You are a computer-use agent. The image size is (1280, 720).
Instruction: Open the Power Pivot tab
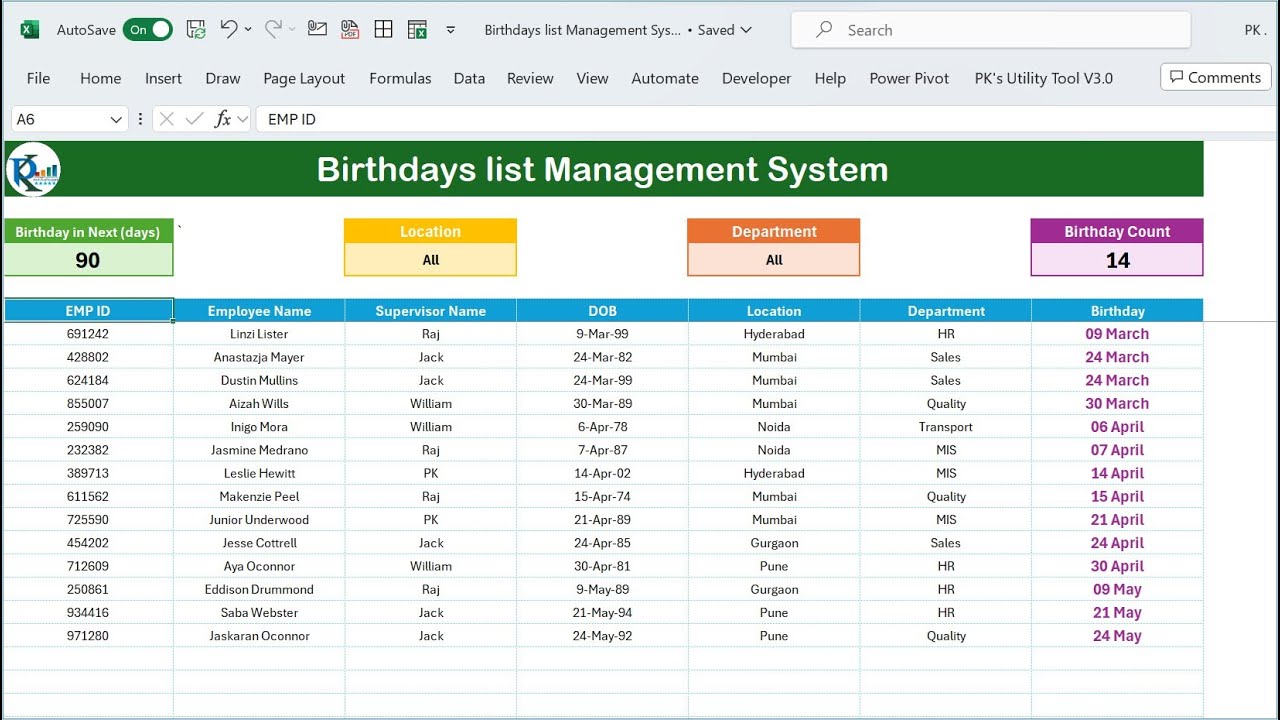click(909, 78)
